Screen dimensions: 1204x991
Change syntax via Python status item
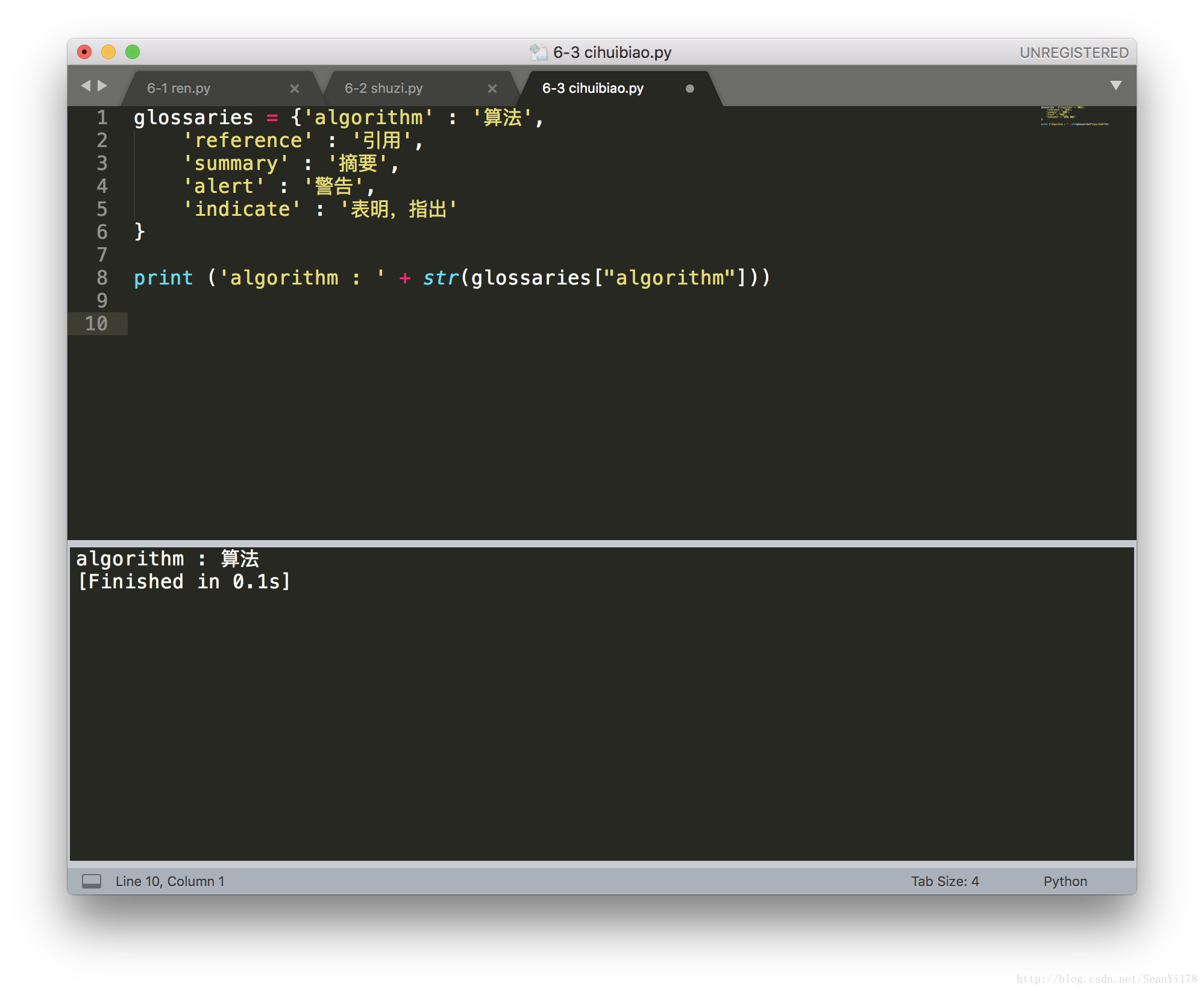click(1065, 881)
